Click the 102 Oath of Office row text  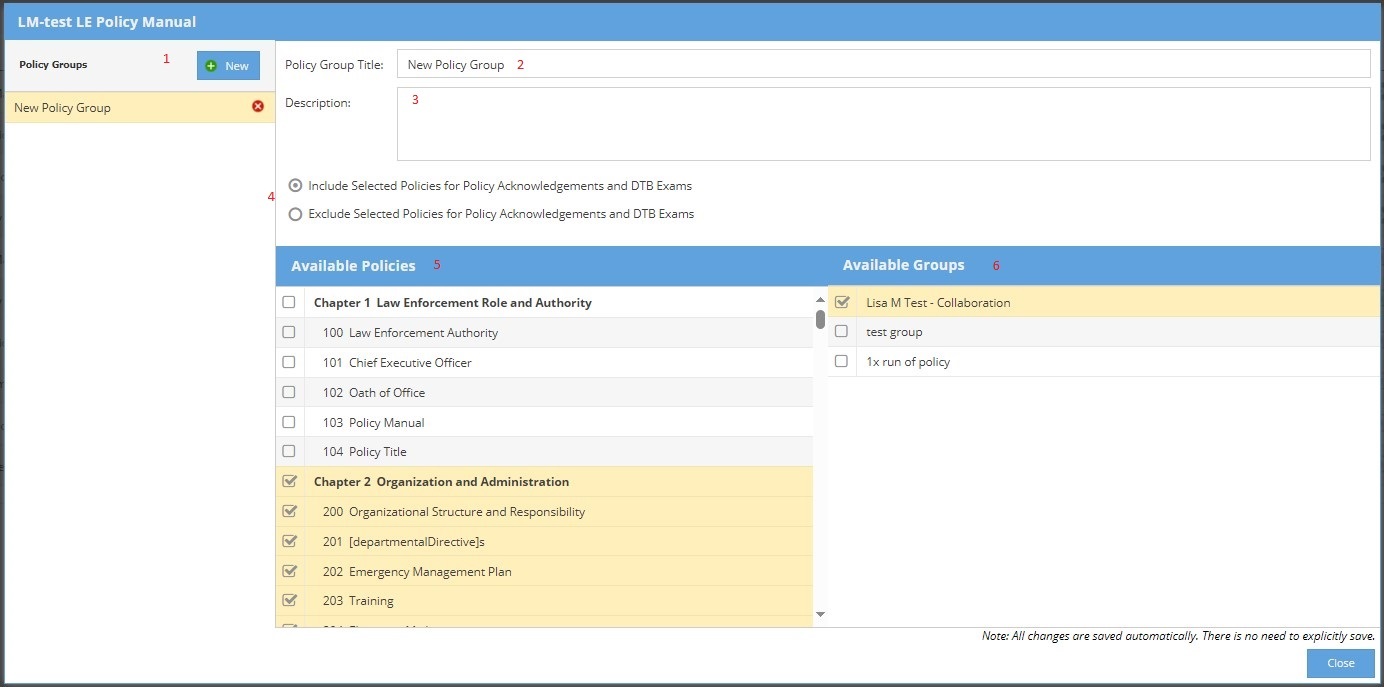tap(374, 392)
